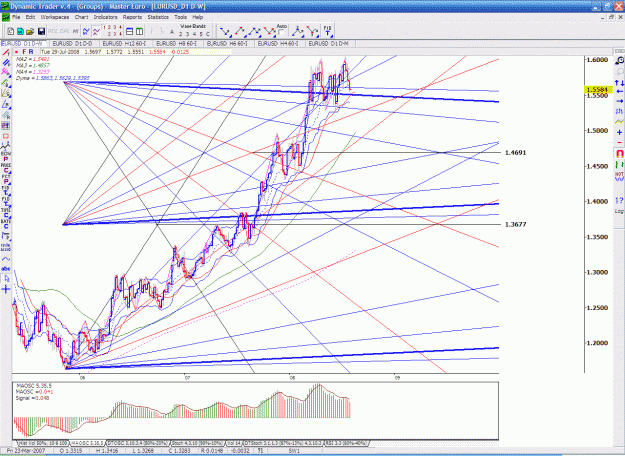This screenshot has height=456, width=625.
Task: Switch to EURUSD H6 60-I tab
Action: [227, 43]
